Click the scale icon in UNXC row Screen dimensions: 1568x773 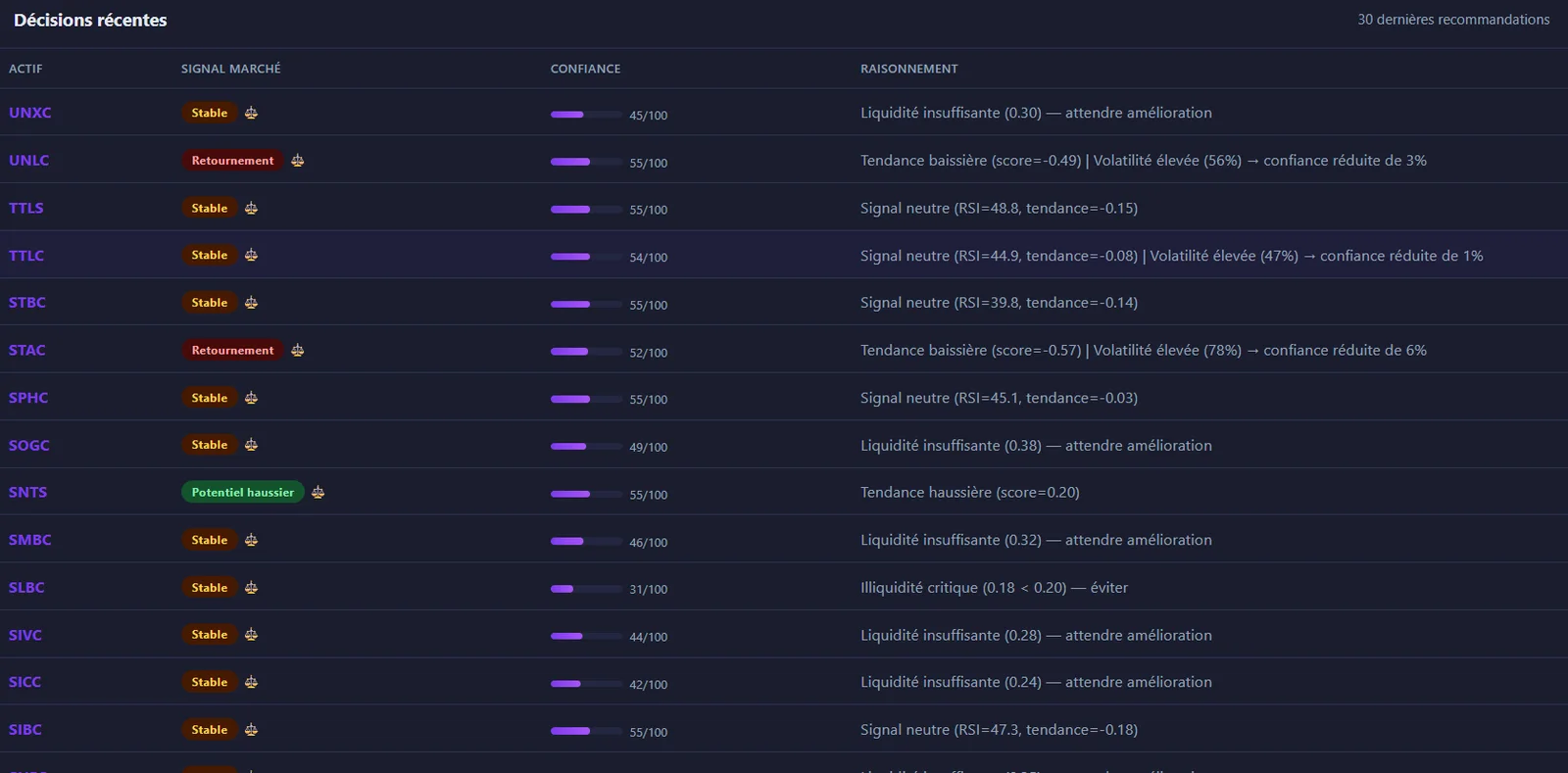(251, 113)
